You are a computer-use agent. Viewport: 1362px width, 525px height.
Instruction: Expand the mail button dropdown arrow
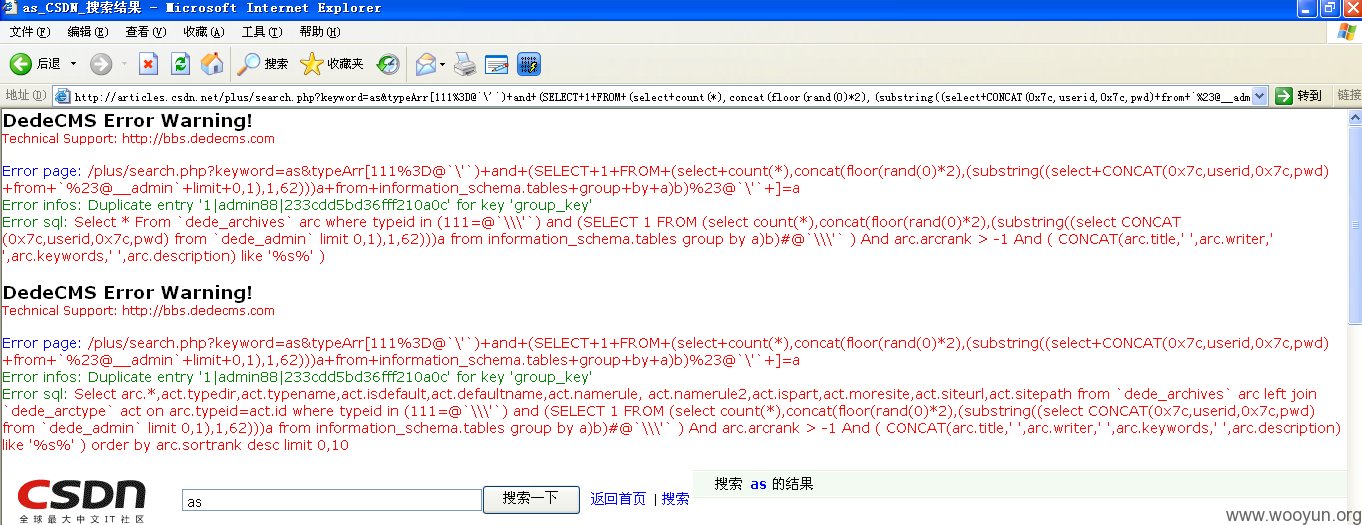tap(443, 64)
